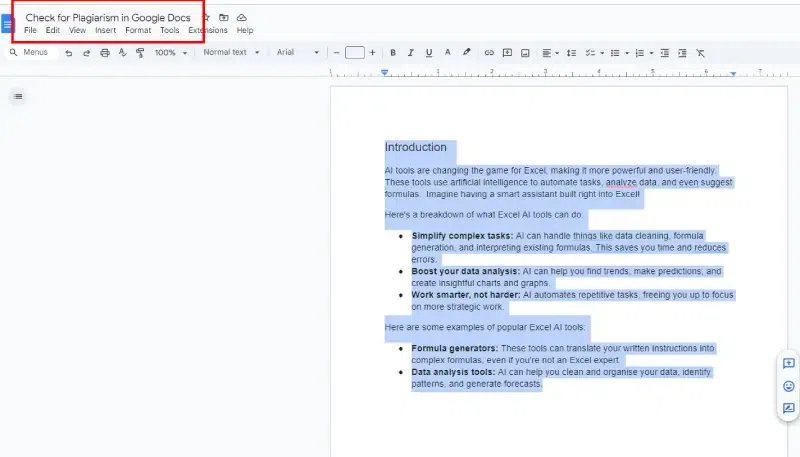
Task: Insert an image from the toolbar
Action: [525, 53]
